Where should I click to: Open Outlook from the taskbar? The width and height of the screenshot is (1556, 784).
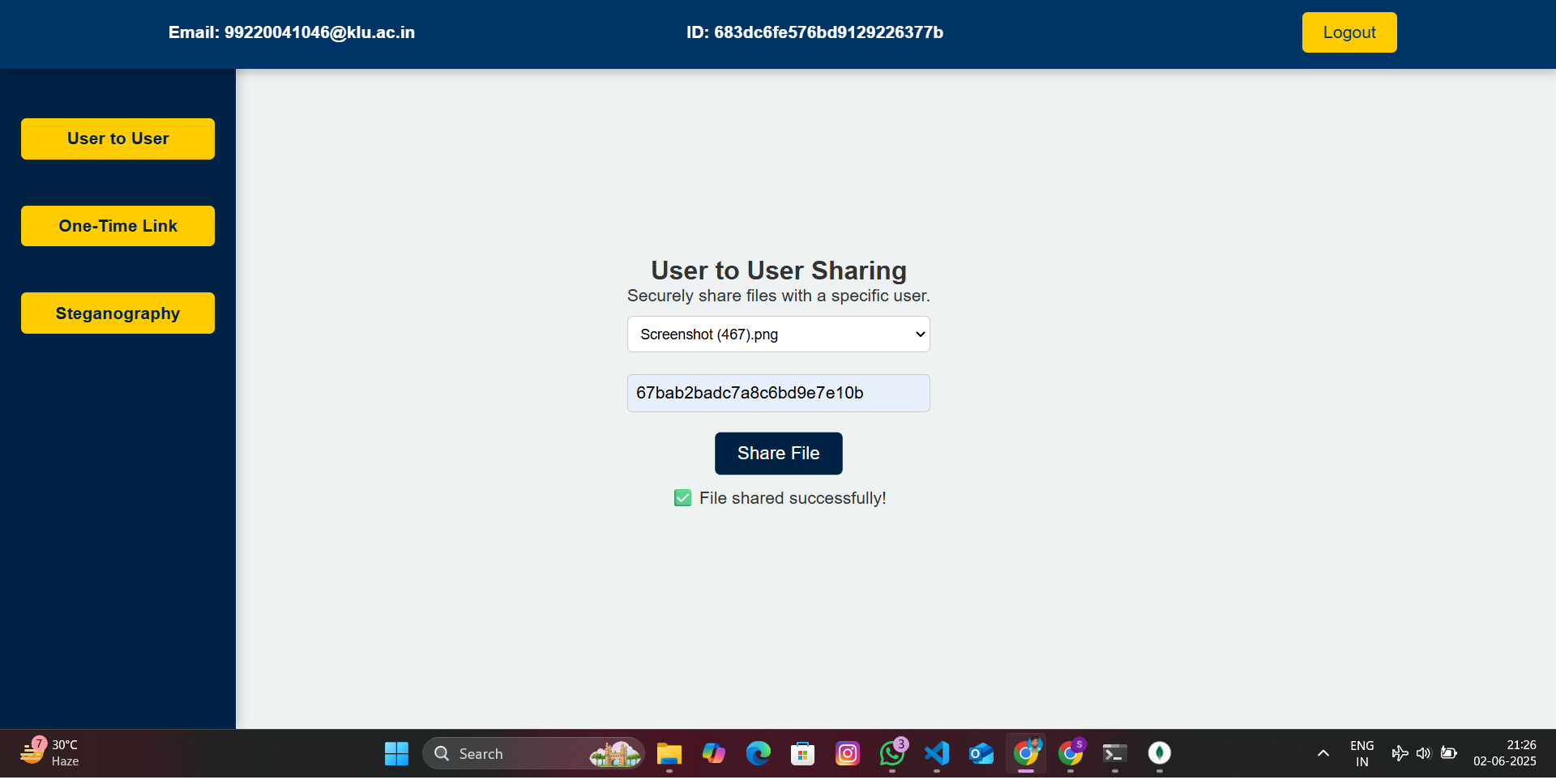[981, 754]
